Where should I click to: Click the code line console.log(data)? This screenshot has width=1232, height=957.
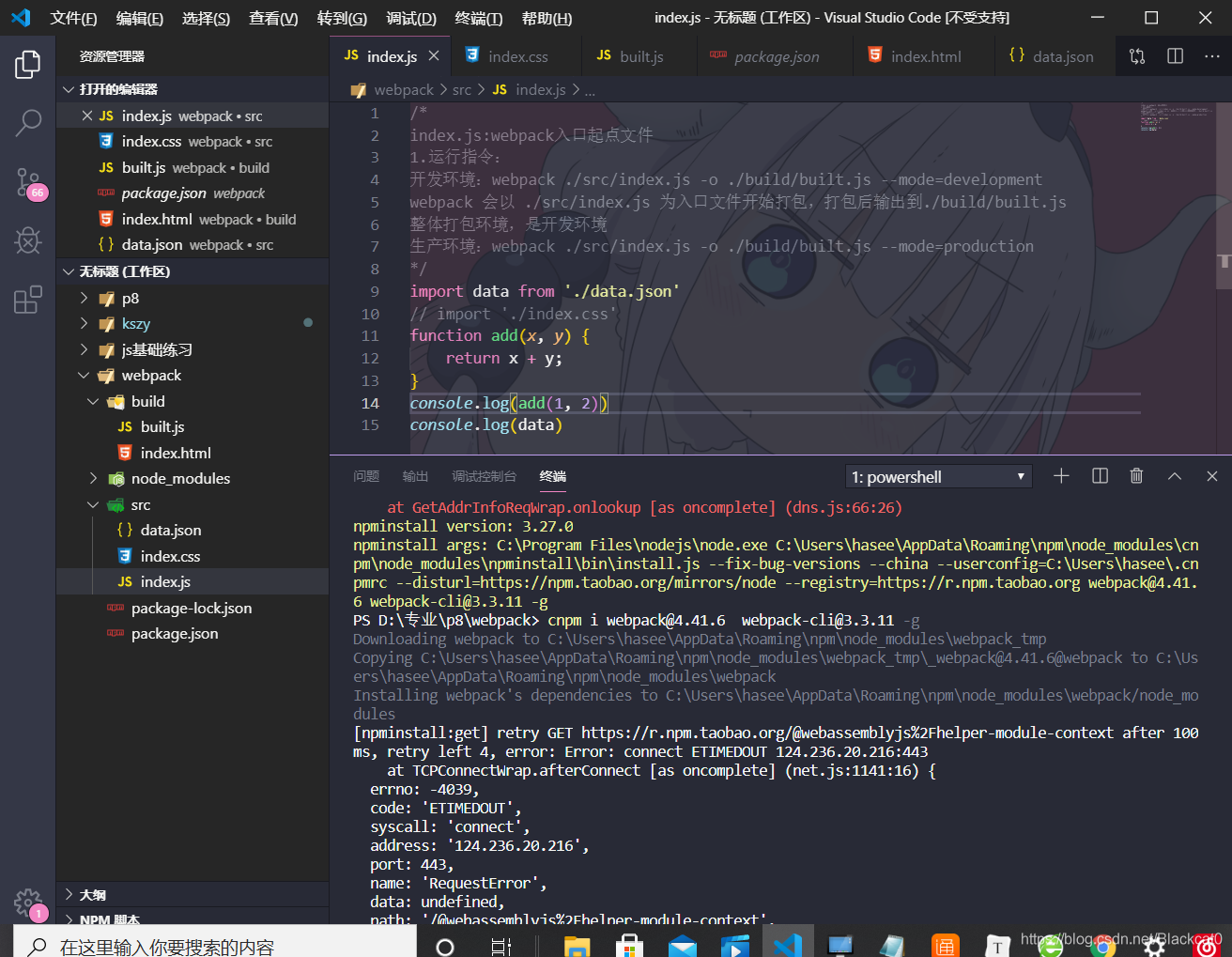click(486, 424)
